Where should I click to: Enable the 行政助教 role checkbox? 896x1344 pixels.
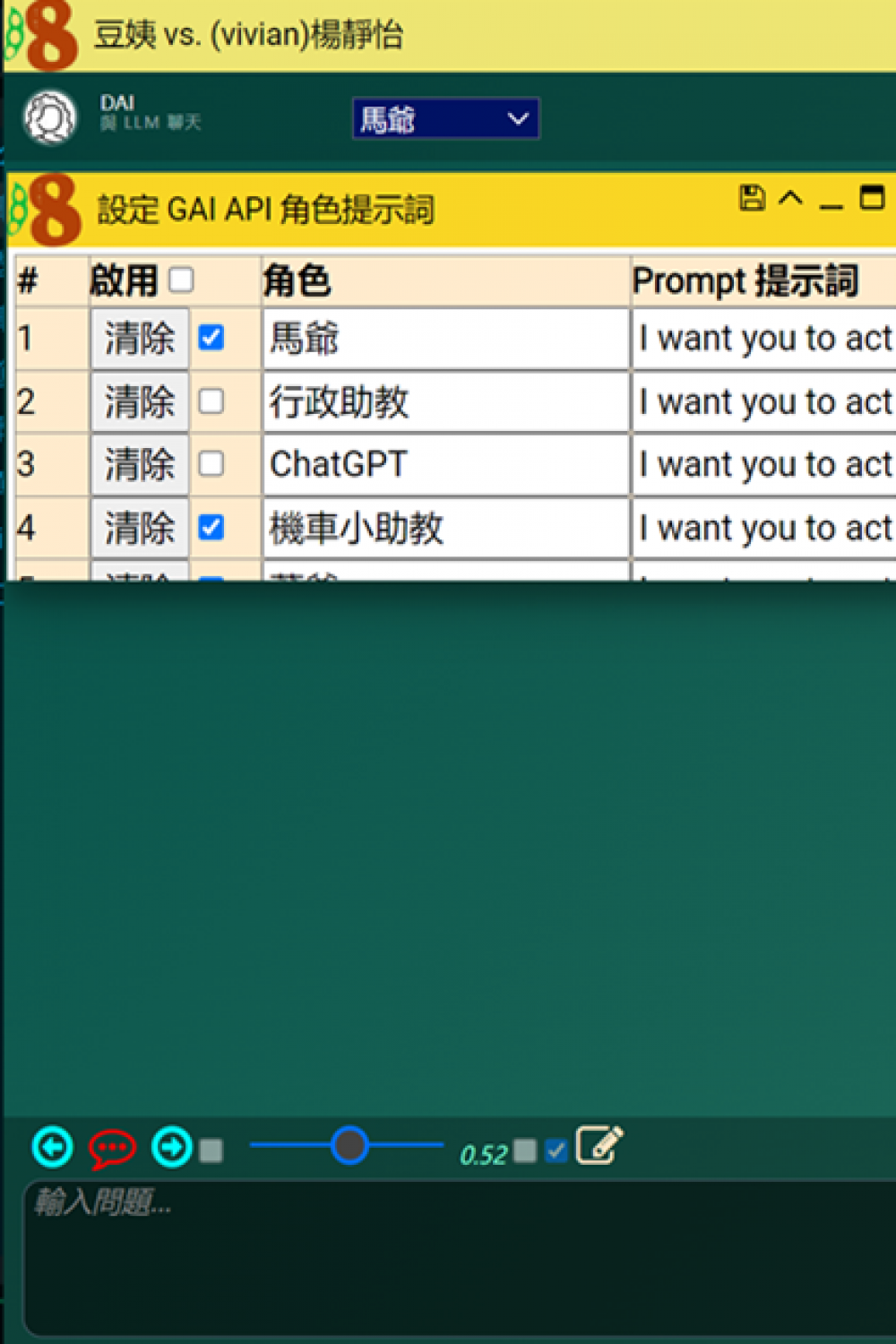(x=211, y=401)
